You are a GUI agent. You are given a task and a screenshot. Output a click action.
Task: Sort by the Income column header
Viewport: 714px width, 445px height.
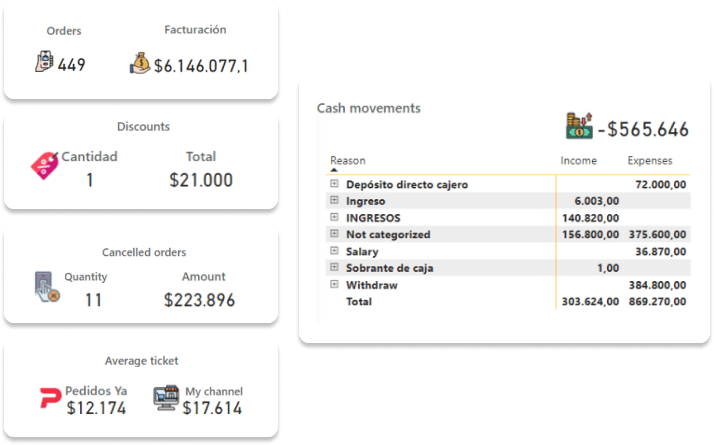[578, 160]
